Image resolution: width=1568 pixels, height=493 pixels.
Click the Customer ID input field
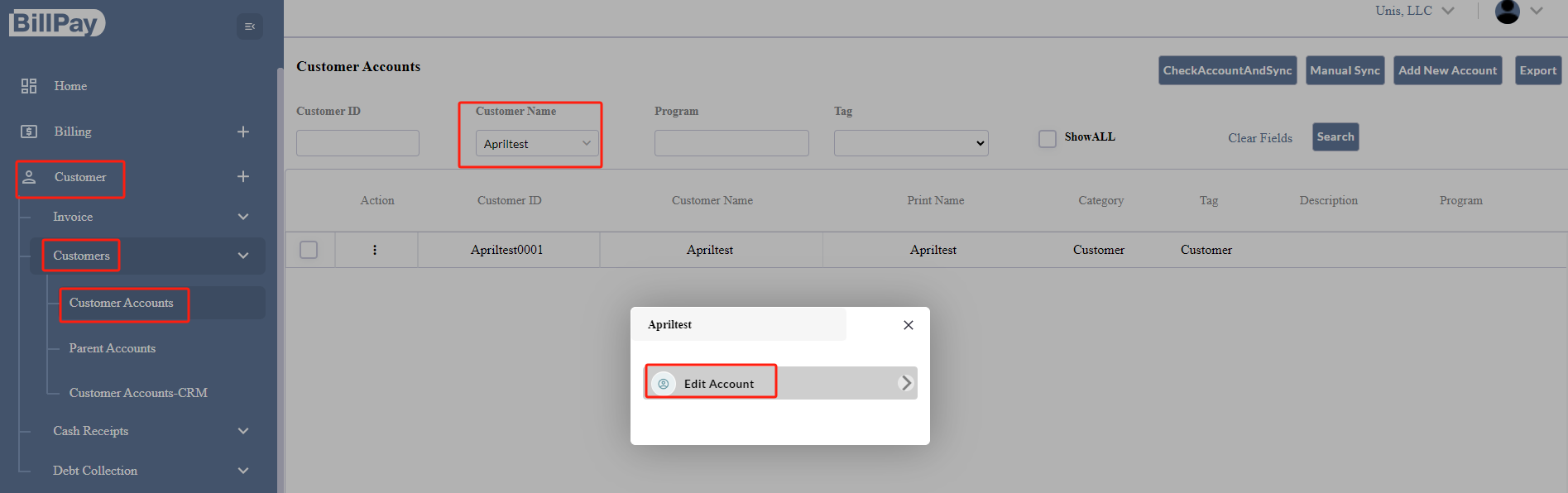(x=357, y=143)
